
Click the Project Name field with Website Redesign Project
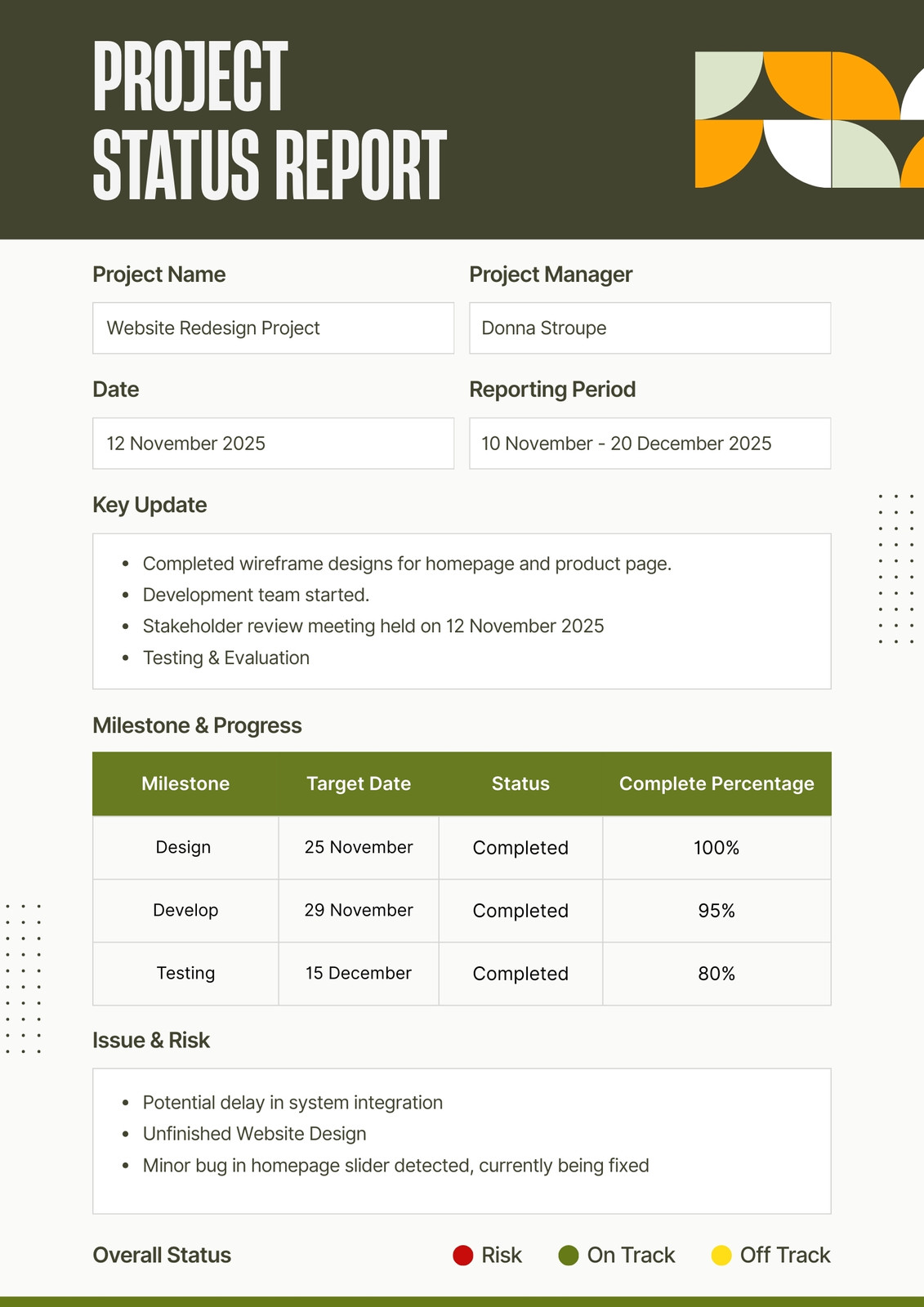[x=273, y=328]
